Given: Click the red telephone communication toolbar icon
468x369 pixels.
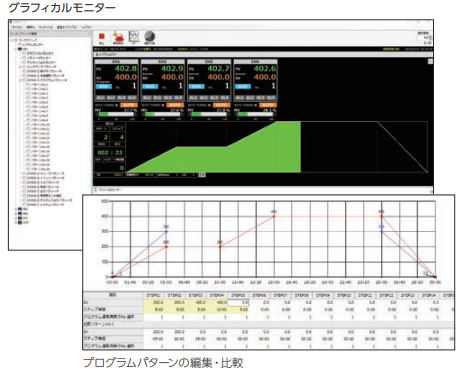Looking at the screenshot, I should (118, 36).
